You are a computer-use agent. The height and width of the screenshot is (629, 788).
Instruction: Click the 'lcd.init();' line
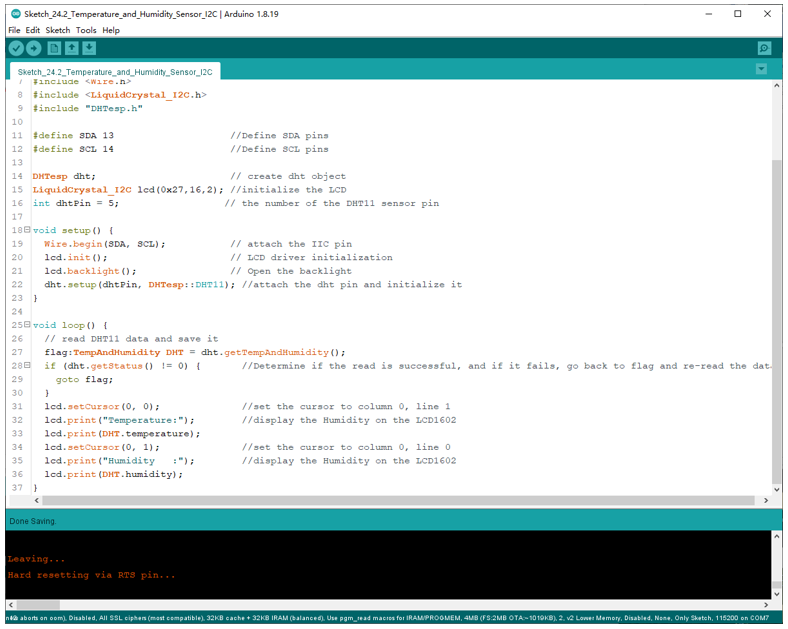[75, 258]
